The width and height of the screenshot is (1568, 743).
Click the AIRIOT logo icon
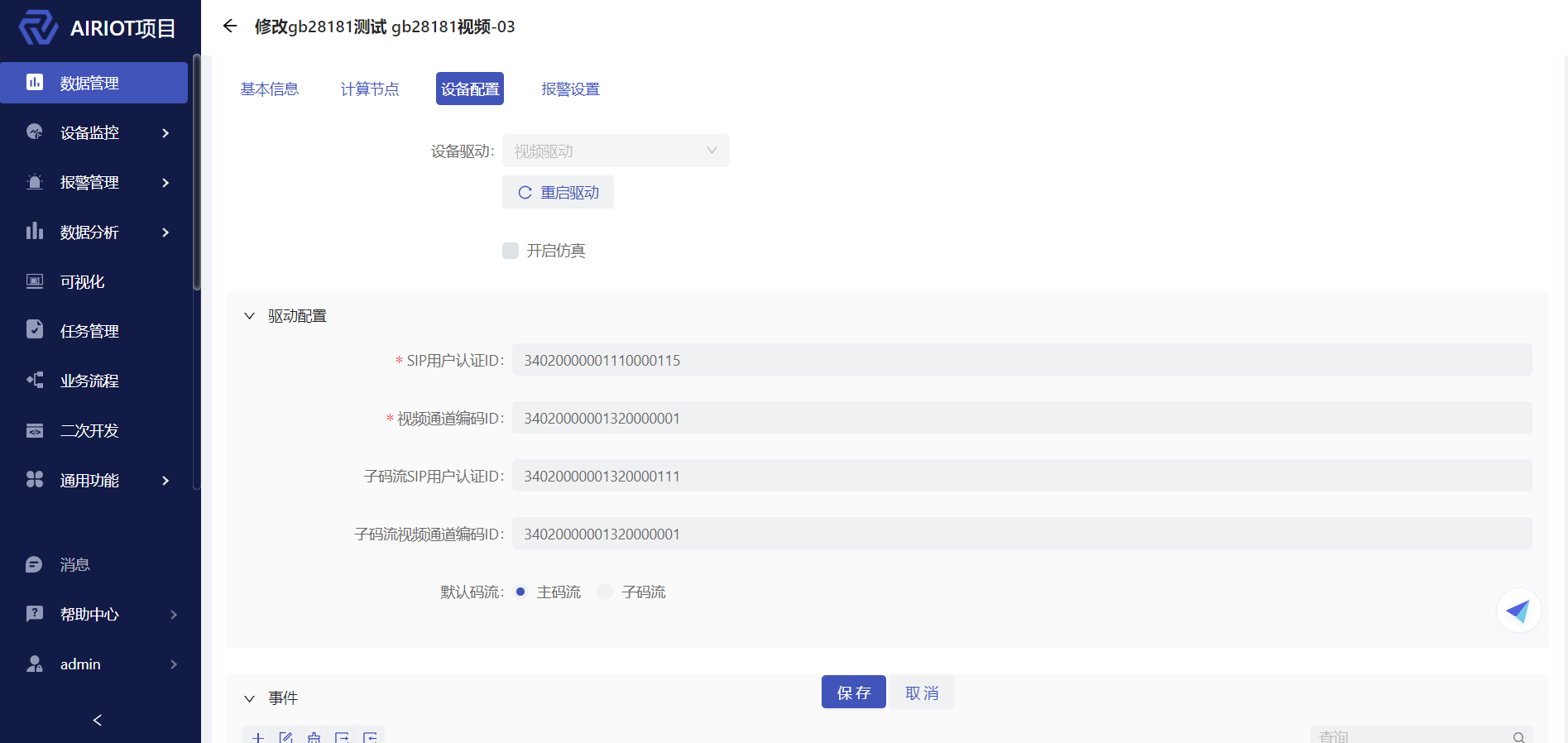(38, 27)
